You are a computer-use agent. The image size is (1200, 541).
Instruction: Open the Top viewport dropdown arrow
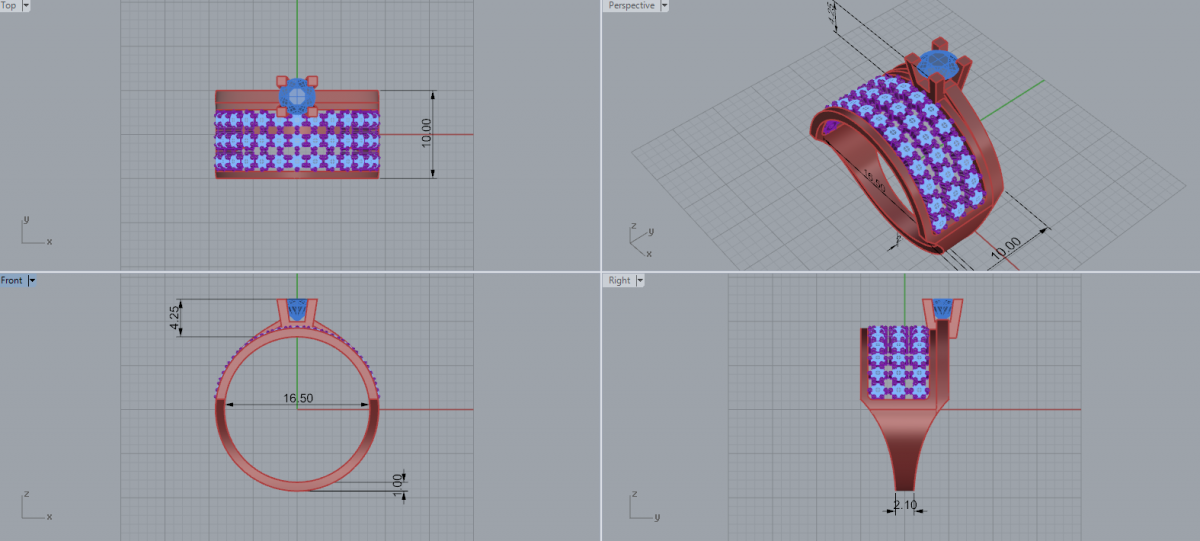[25, 5]
